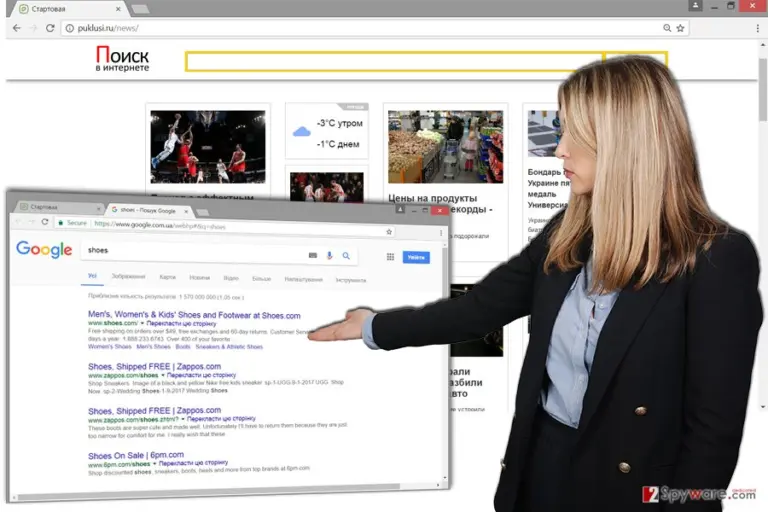
Task: Select the Стартовая tab in the main browser
Action: 69,9
